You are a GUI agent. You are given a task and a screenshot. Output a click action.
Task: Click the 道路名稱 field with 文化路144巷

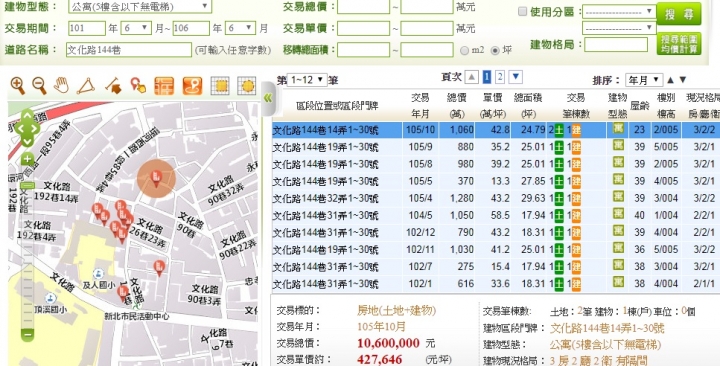(x=129, y=50)
